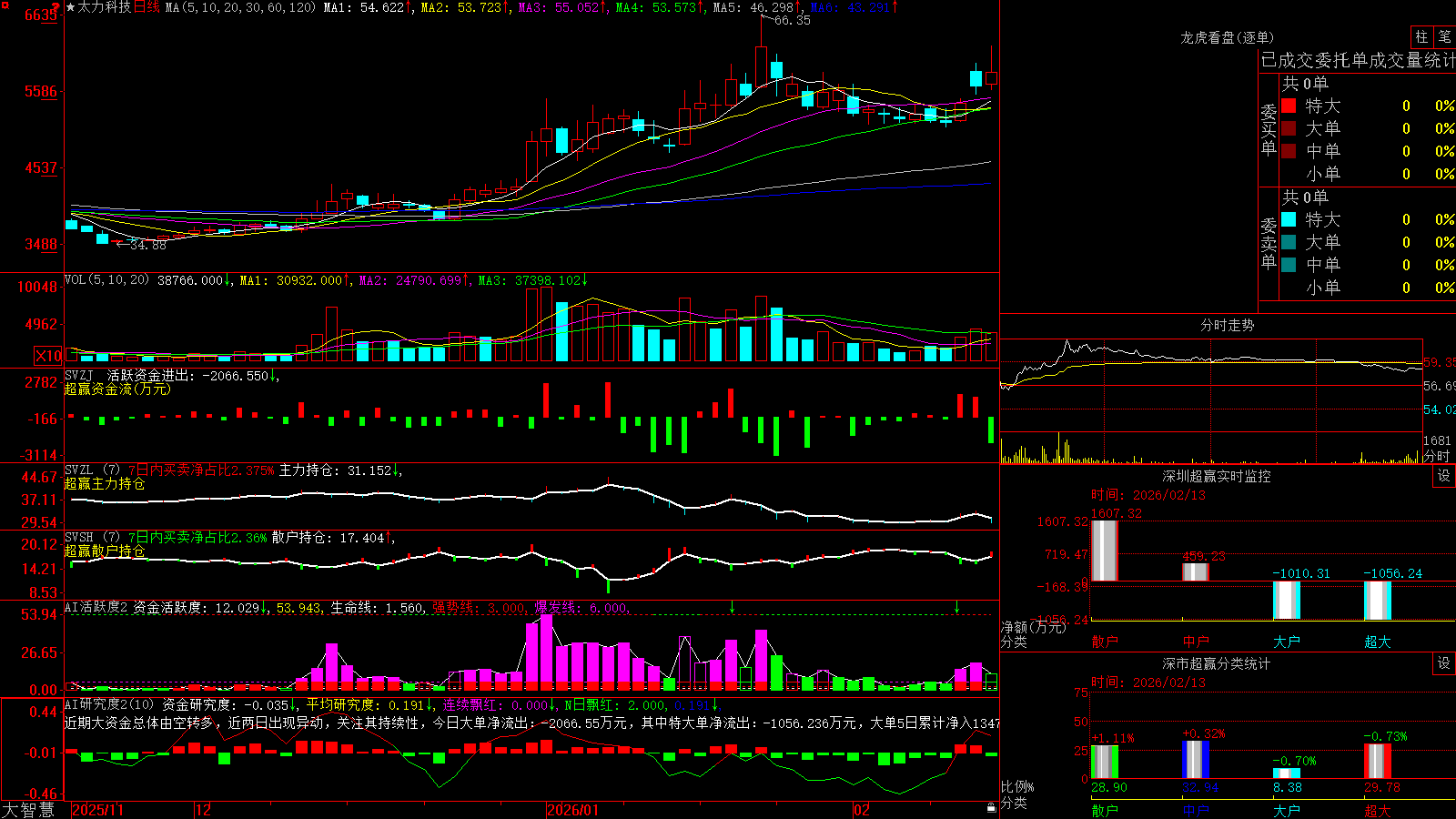The height and width of the screenshot is (819, 1456).
Task: Click the 中户 bar in 深圳超赢实时监控
Action: 1195,571
